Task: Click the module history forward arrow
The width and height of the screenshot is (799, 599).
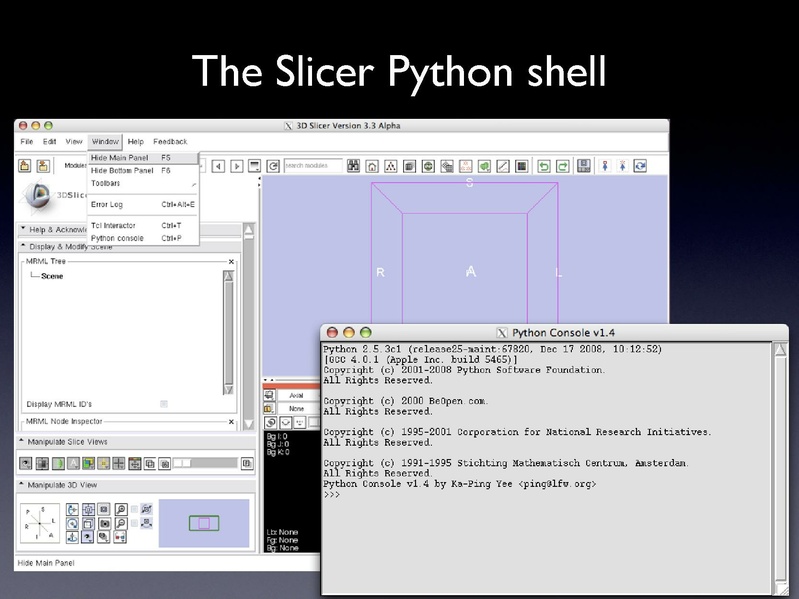Action: click(x=236, y=166)
